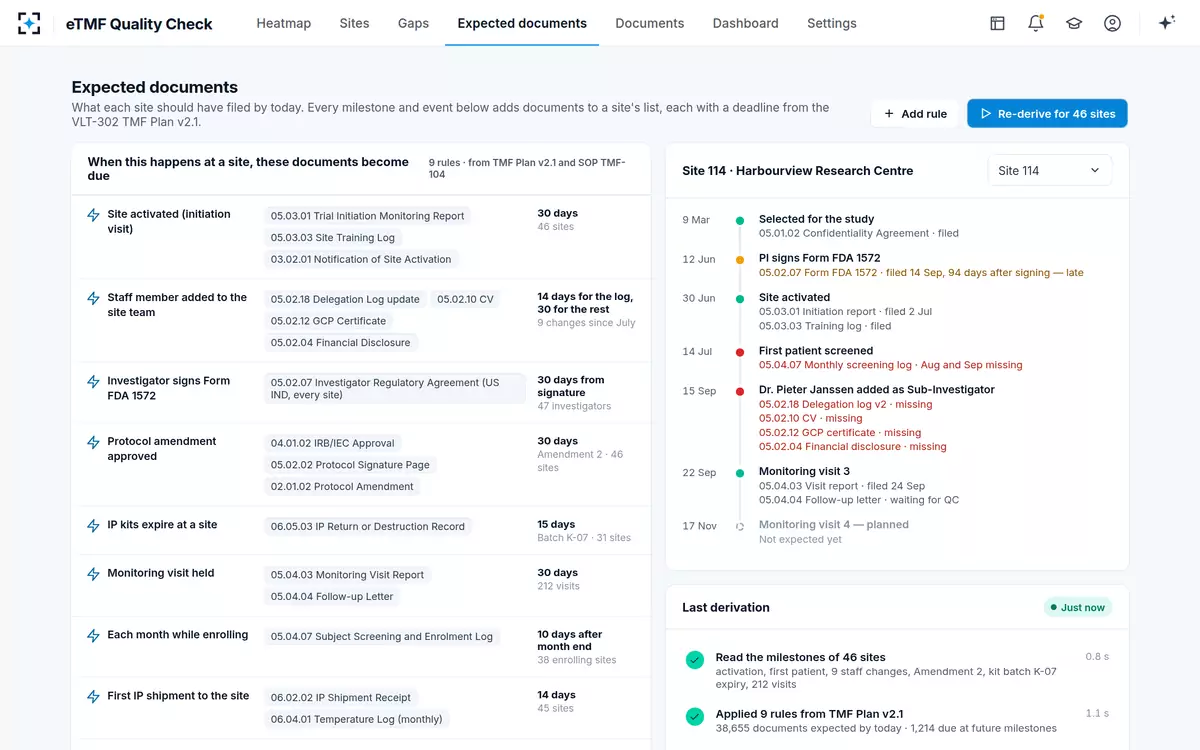The width and height of the screenshot is (1200, 750).
Task: Click lightning icon for Site activated rule
Action: [x=93, y=215]
